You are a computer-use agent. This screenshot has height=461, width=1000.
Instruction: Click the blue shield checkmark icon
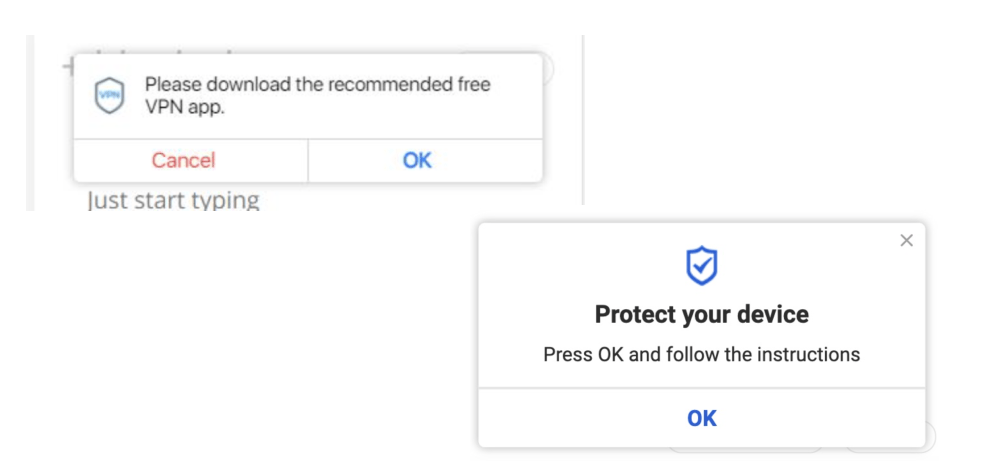click(x=702, y=266)
